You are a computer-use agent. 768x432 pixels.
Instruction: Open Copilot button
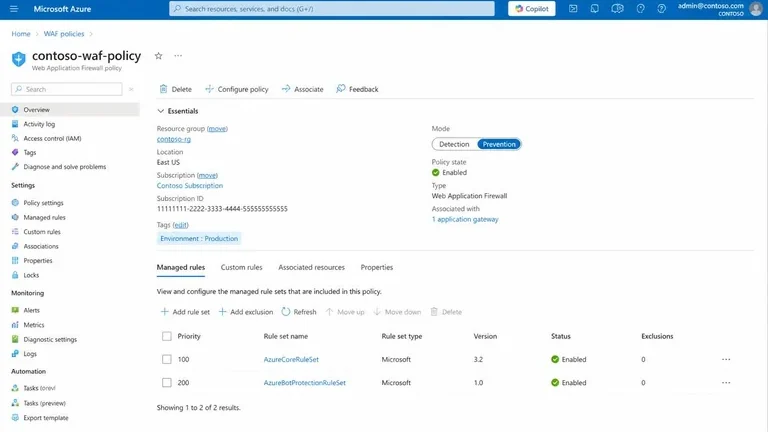point(531,9)
